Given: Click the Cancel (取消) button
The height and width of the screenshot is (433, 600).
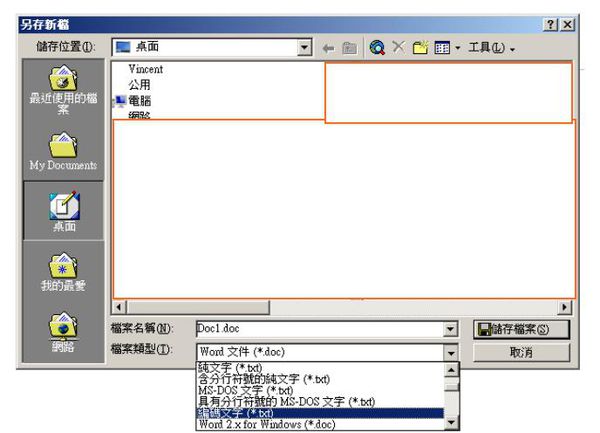Looking at the screenshot, I should [521, 353].
